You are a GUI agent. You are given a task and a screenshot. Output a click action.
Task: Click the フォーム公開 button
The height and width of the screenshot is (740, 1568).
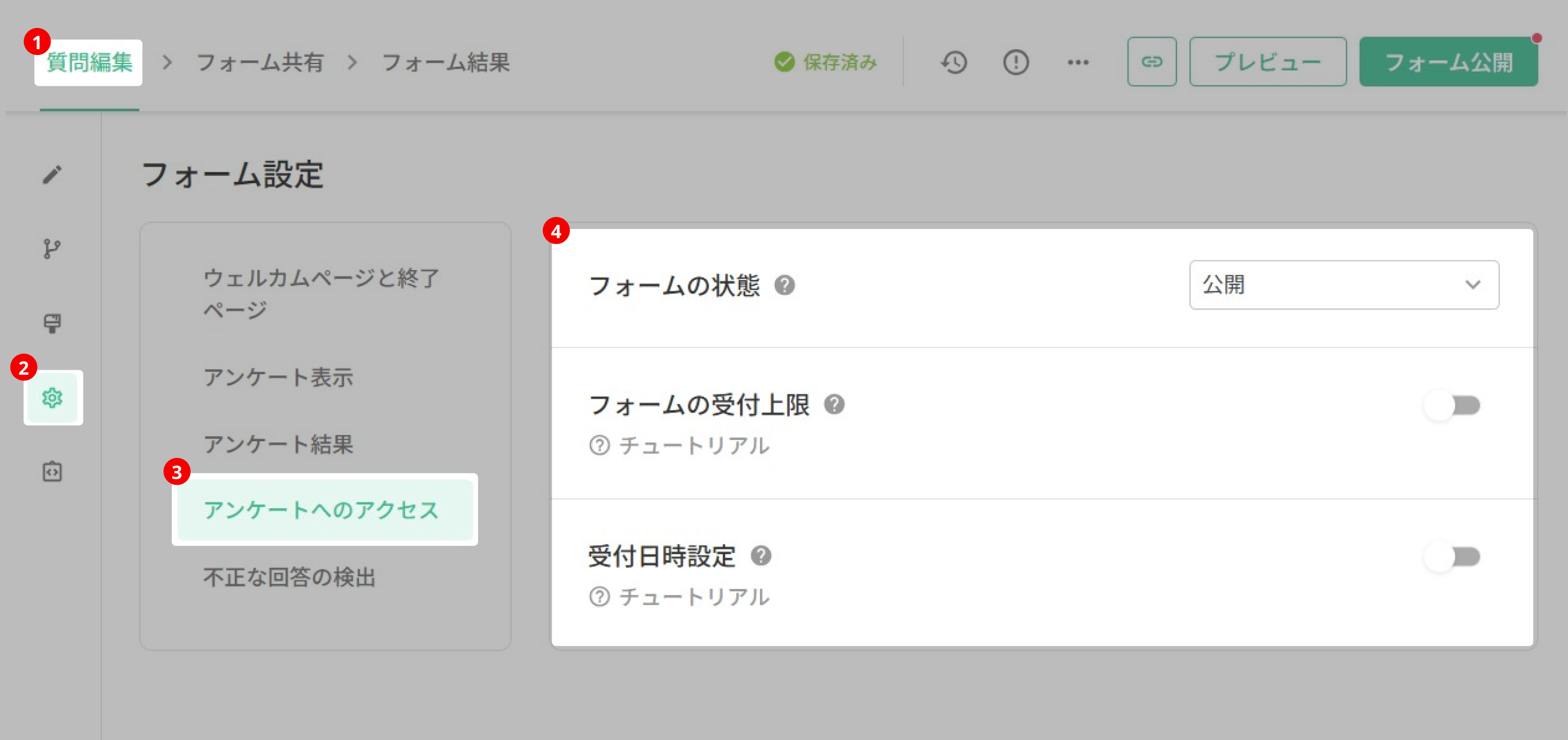pyautogui.click(x=1449, y=61)
